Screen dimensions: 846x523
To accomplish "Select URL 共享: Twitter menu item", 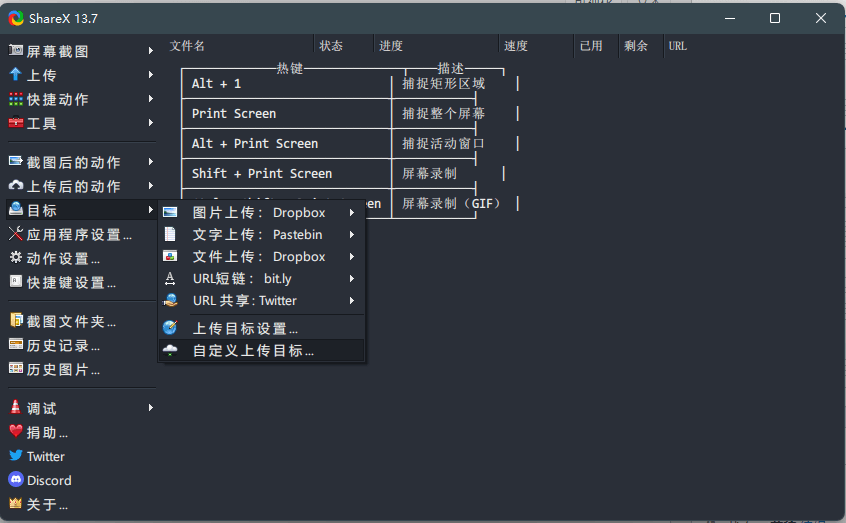I will point(262,301).
